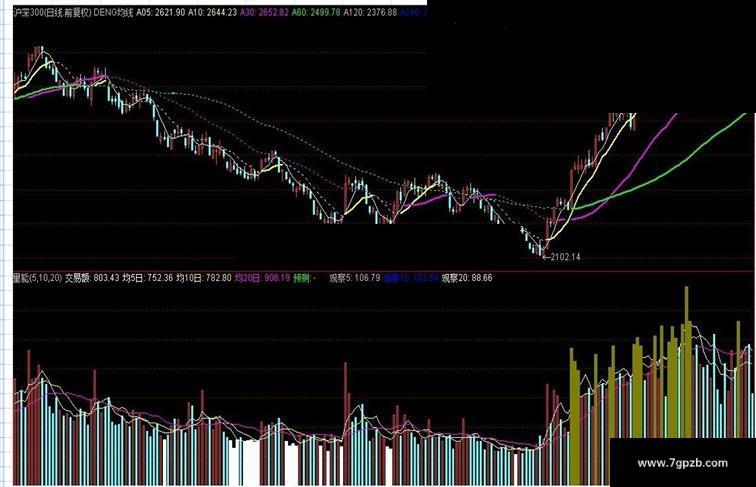
Task: Click the 观察20: 88.66 value
Action: click(467, 278)
